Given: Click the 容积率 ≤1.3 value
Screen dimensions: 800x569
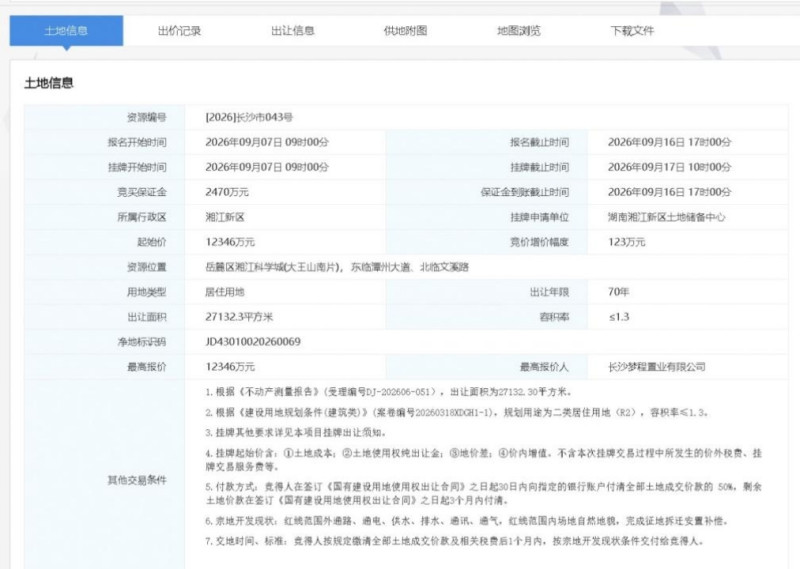Looking at the screenshot, I should tap(618, 317).
